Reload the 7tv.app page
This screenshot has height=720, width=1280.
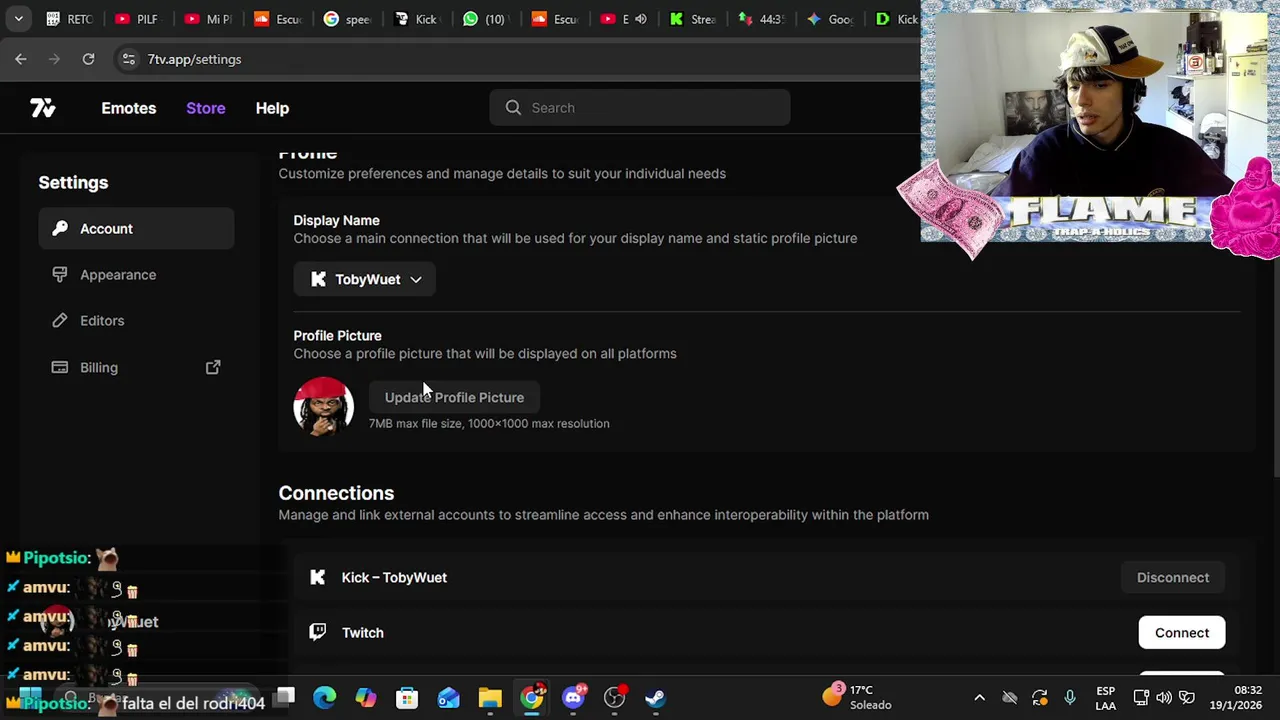point(88,59)
